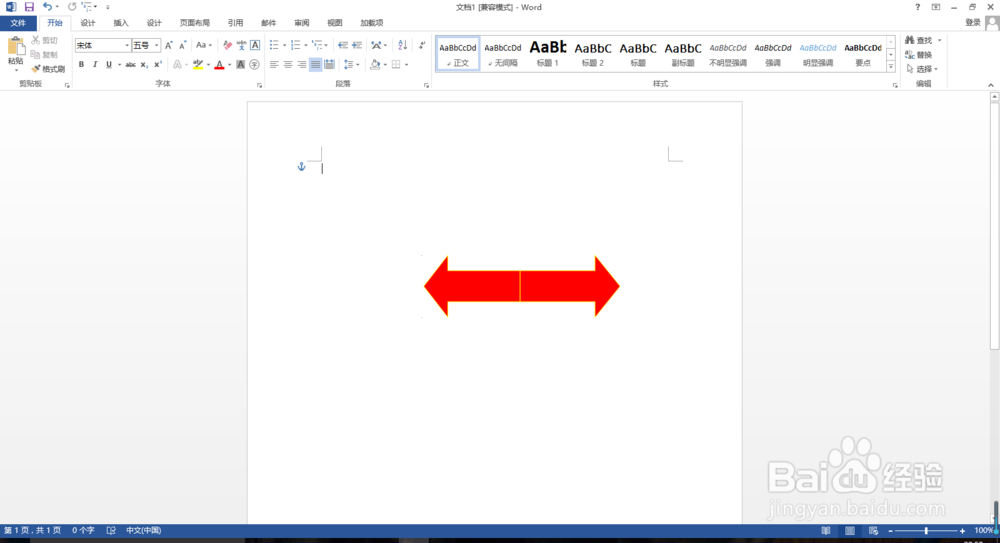
Task: Toggle Strikethrough (abc) formatting
Action: pos(130,64)
